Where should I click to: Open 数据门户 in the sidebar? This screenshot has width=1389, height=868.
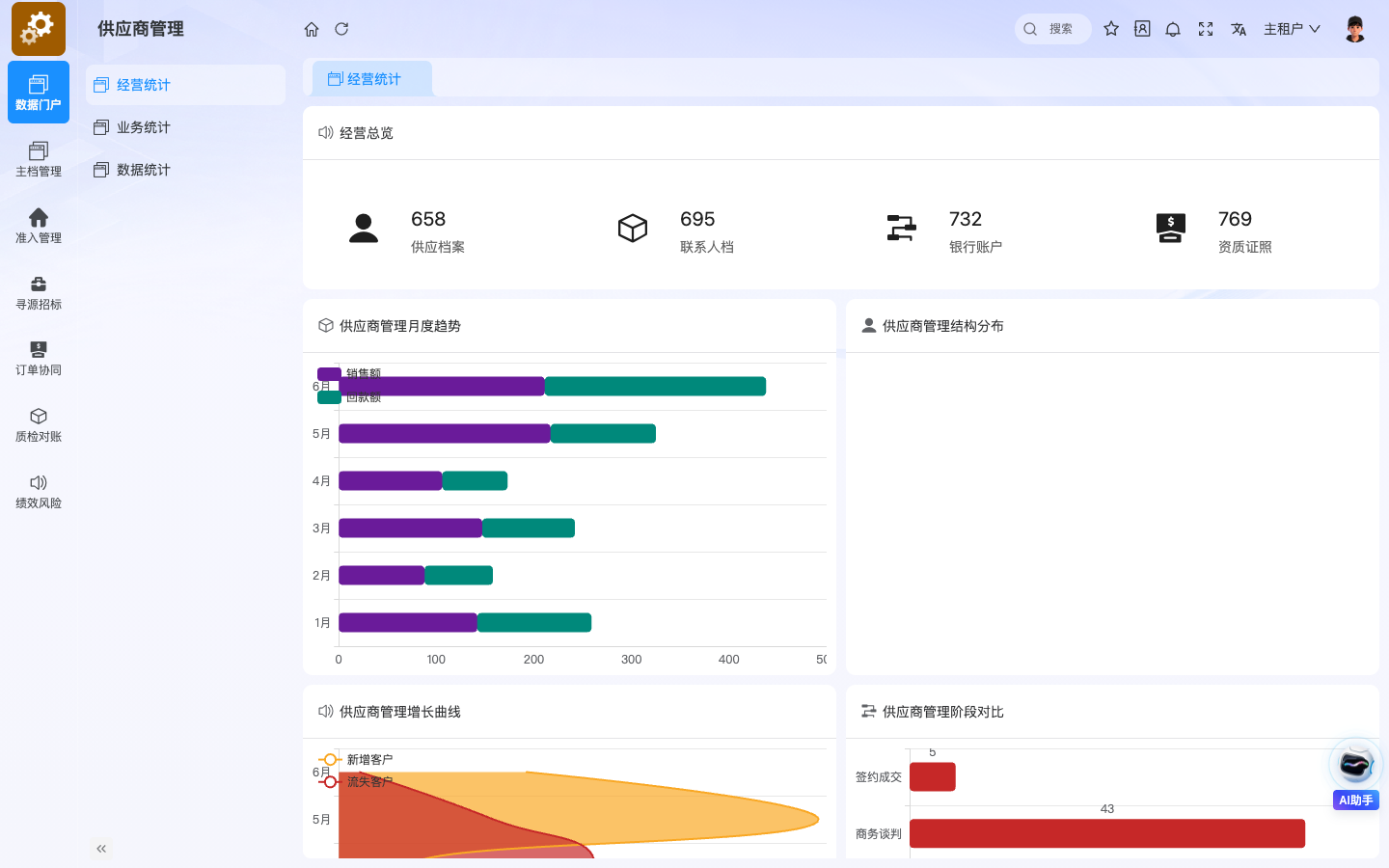click(x=39, y=93)
